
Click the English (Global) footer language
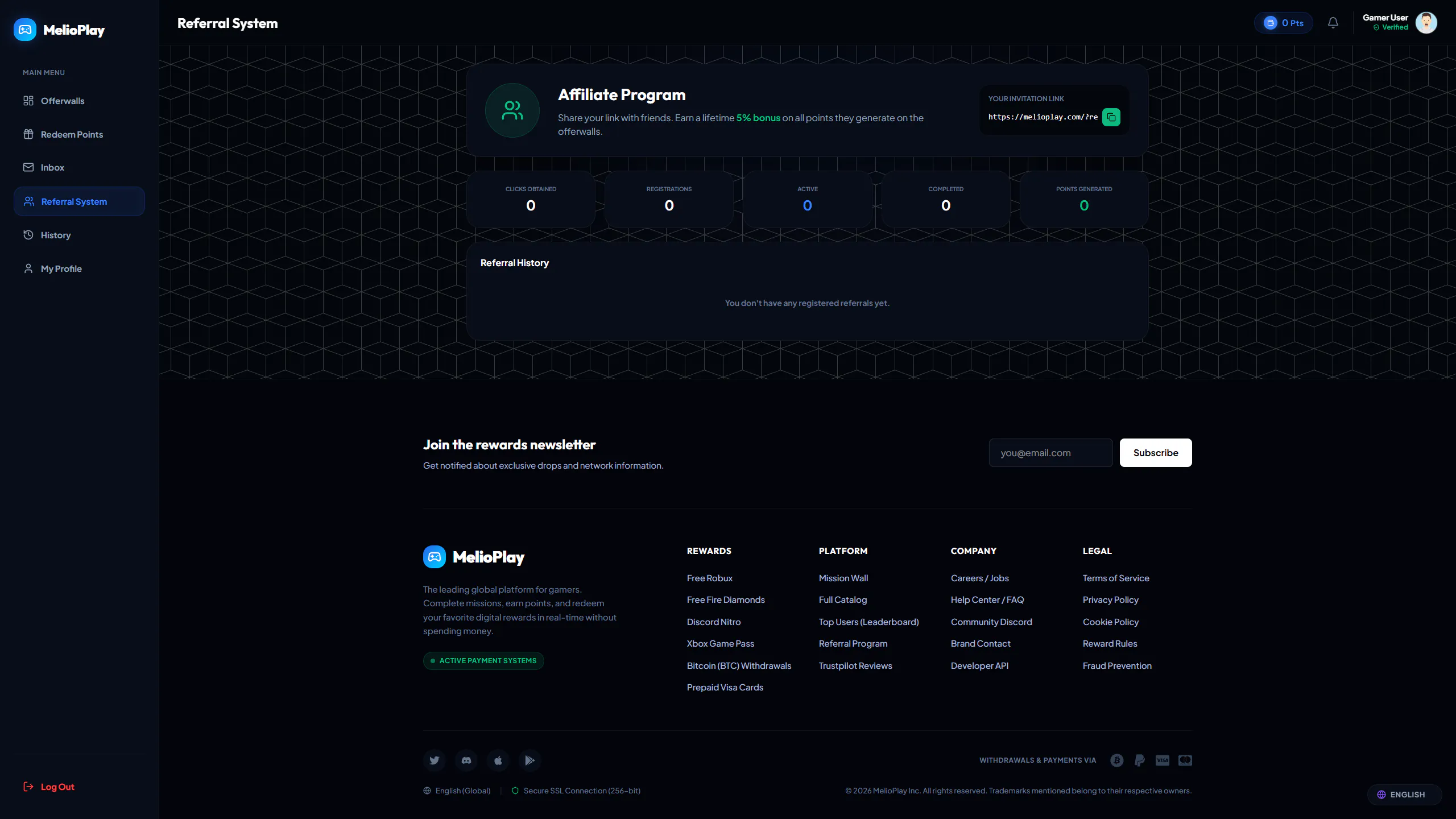coord(457,791)
